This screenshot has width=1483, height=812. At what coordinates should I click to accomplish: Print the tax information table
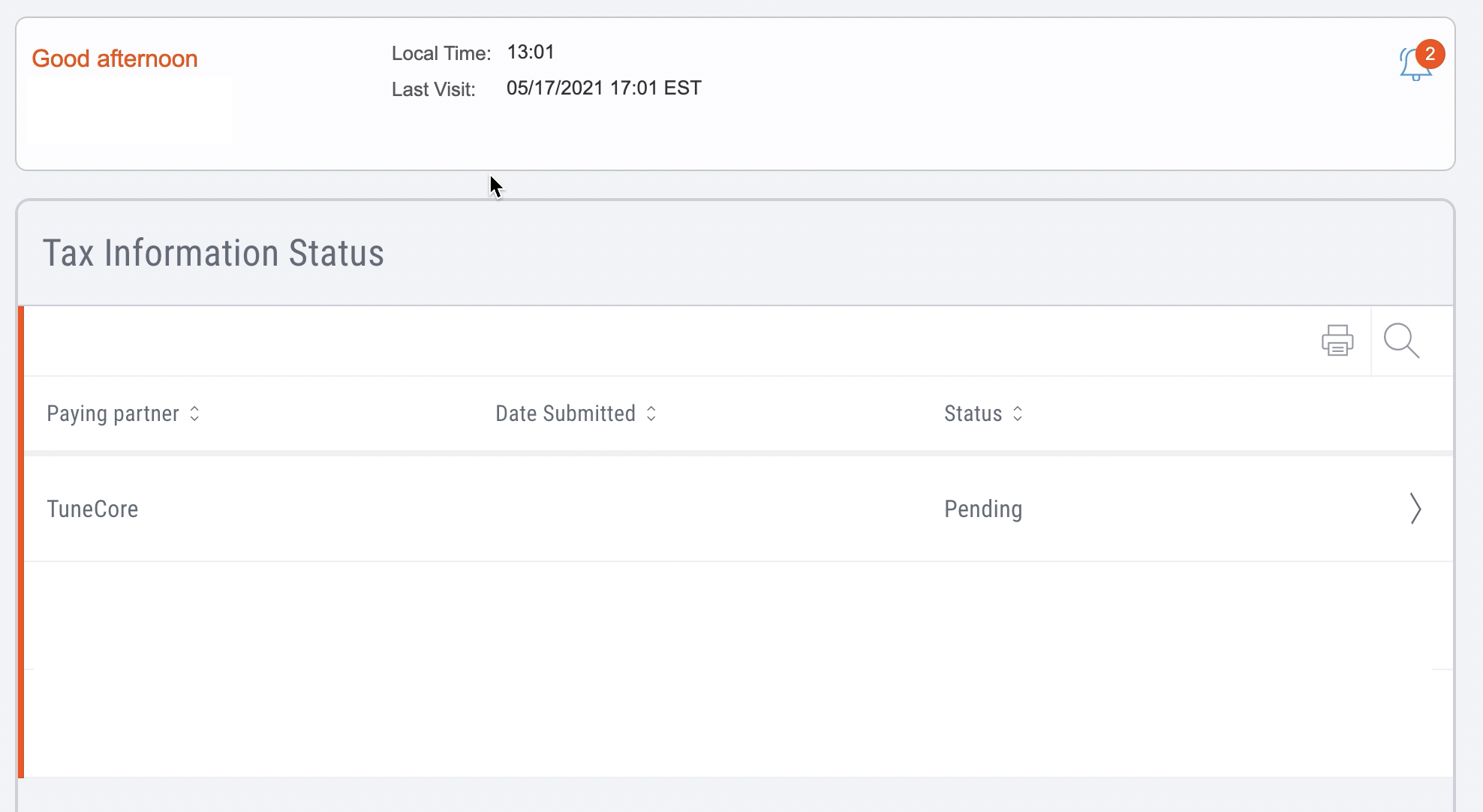(x=1337, y=341)
